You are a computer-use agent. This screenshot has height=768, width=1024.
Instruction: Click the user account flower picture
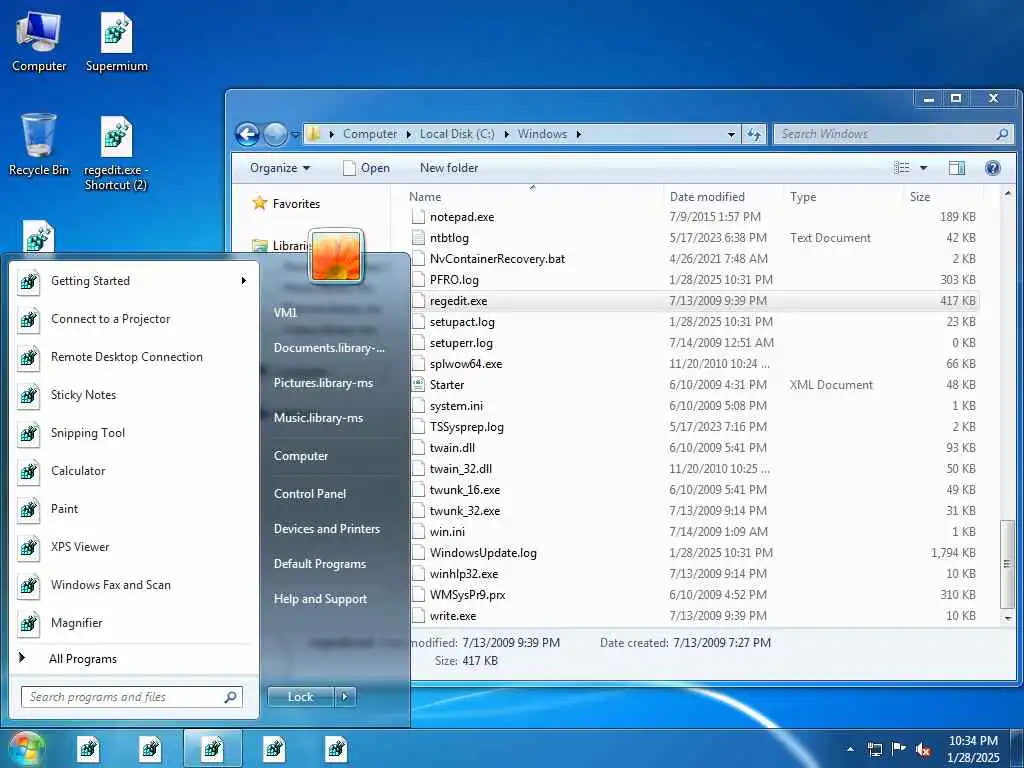(x=336, y=256)
